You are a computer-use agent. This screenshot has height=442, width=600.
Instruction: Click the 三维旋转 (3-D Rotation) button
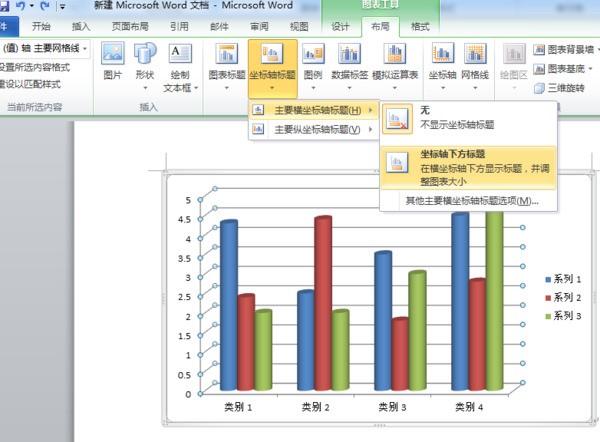click(x=564, y=87)
